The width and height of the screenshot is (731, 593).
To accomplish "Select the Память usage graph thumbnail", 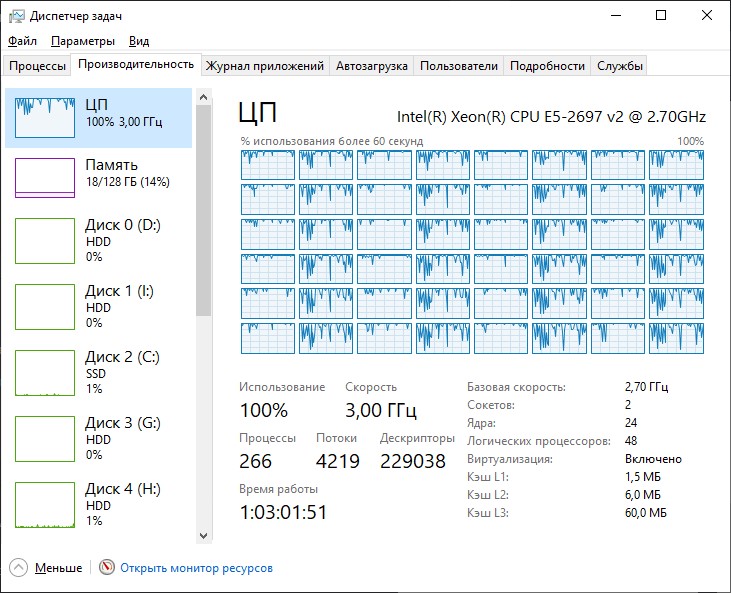I will pos(45,177).
